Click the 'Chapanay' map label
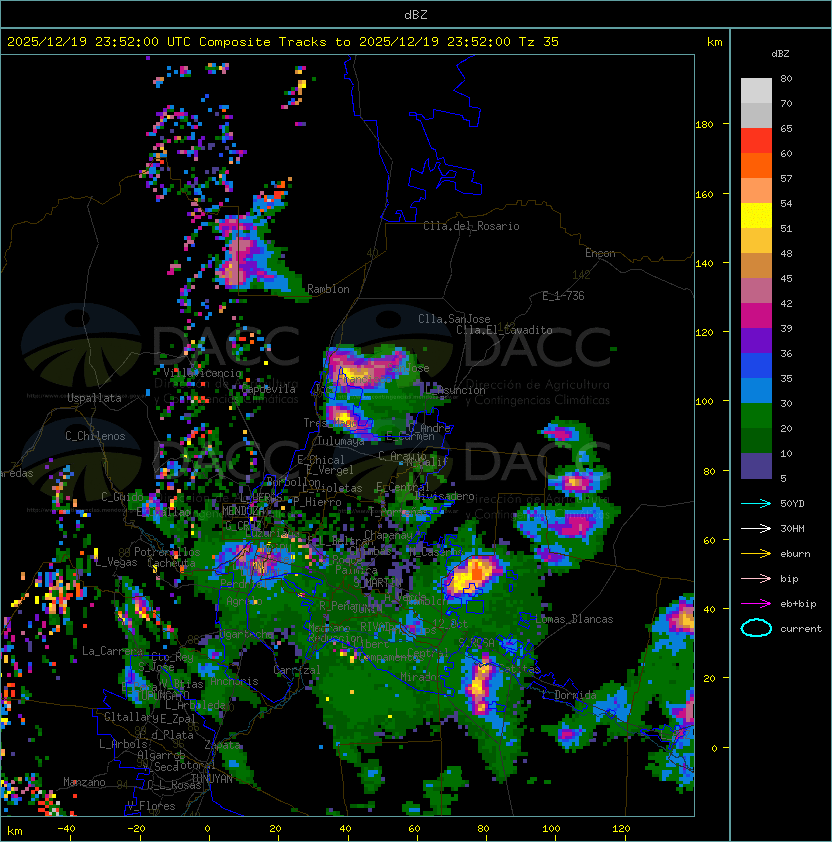The image size is (832, 842). tap(388, 535)
